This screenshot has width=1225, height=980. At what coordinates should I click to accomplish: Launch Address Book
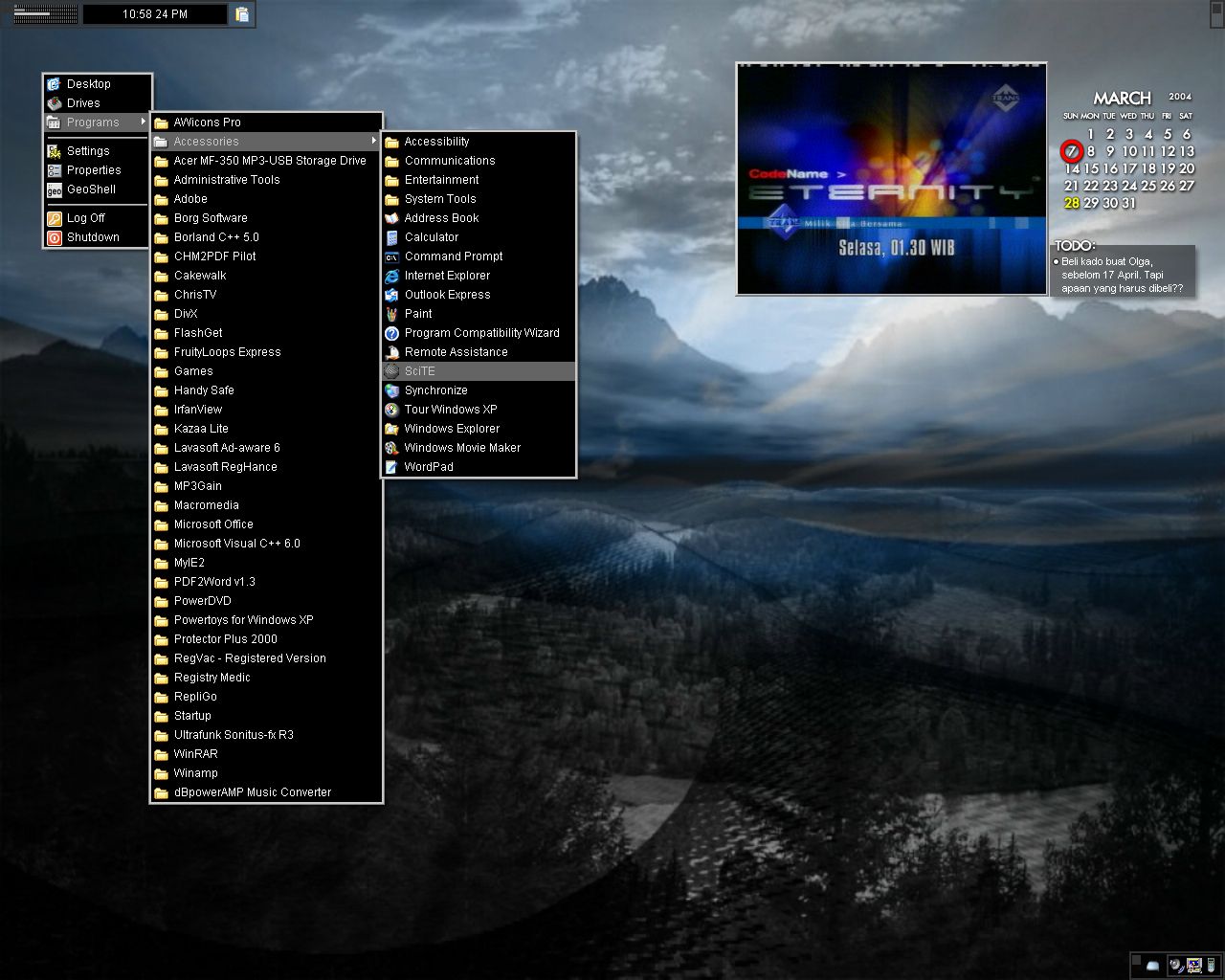tap(479, 218)
